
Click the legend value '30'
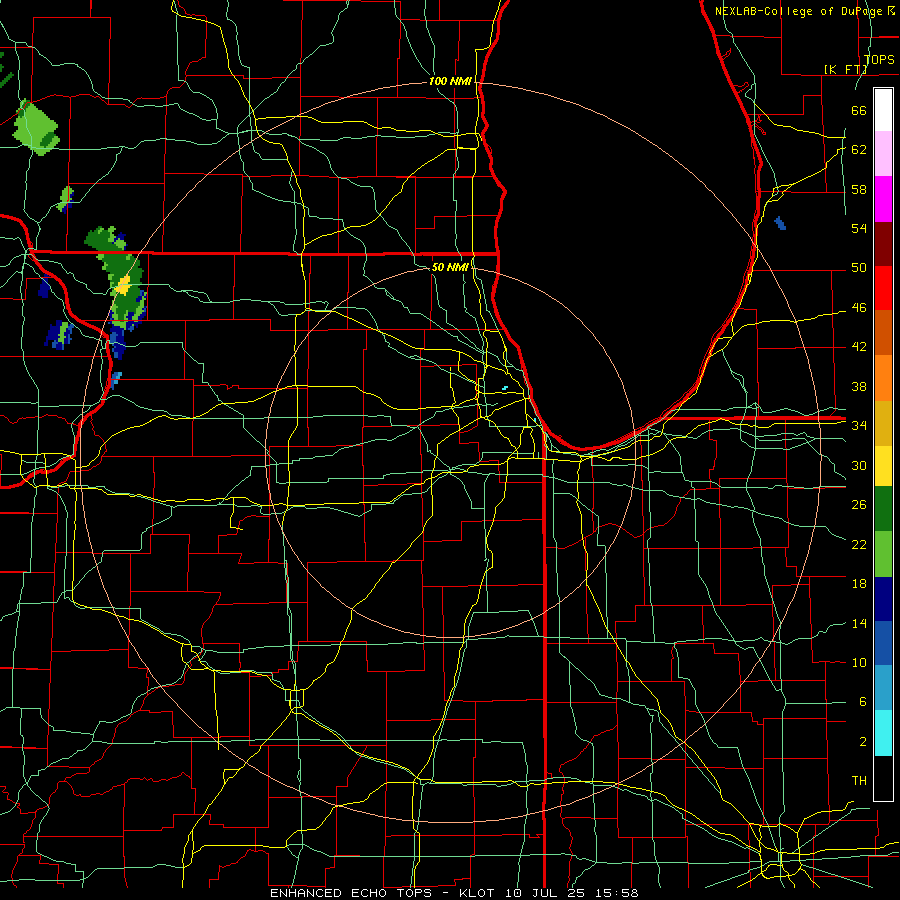click(x=859, y=465)
